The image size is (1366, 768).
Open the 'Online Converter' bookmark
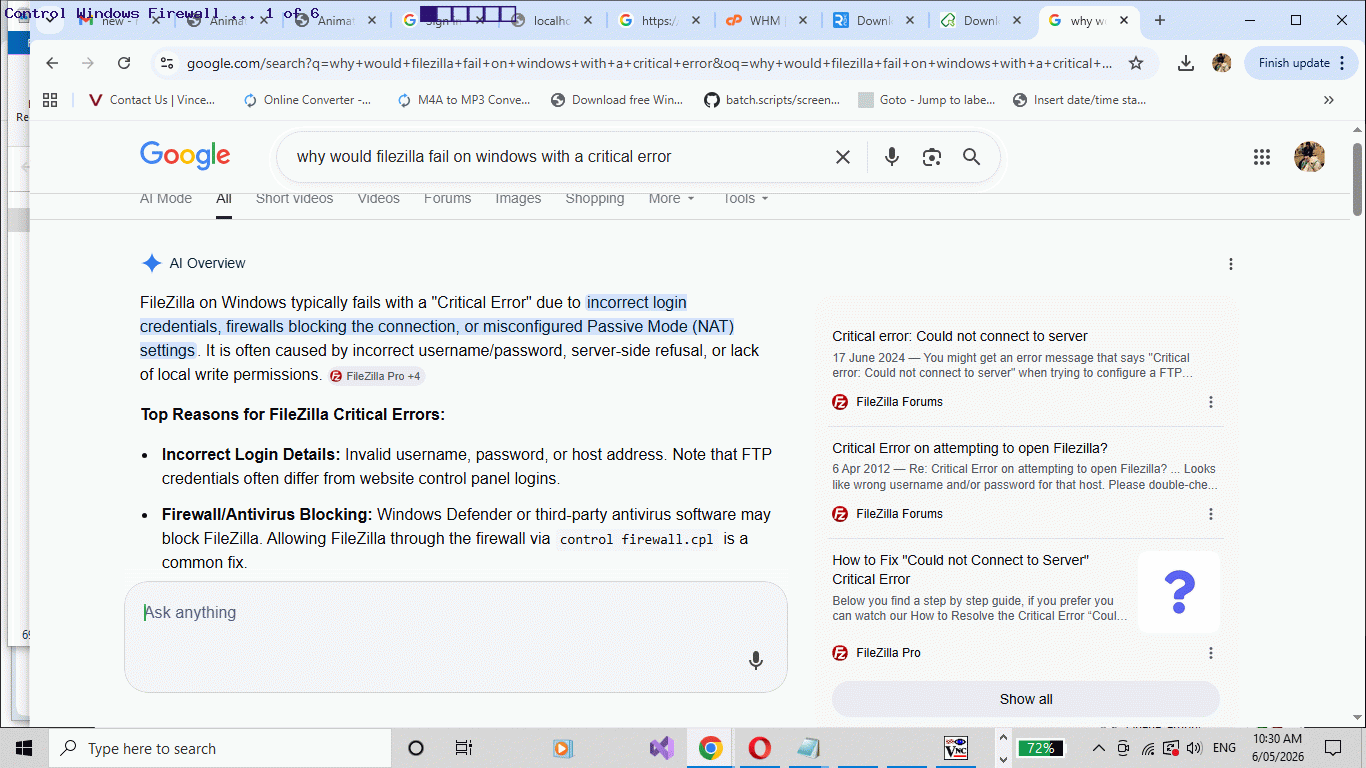(x=307, y=100)
